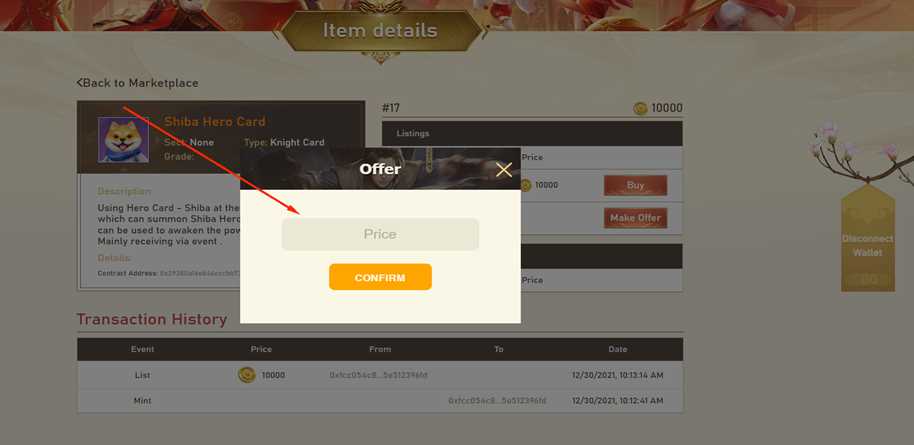
Task: Open the To address in the Mint row
Action: tap(497, 401)
